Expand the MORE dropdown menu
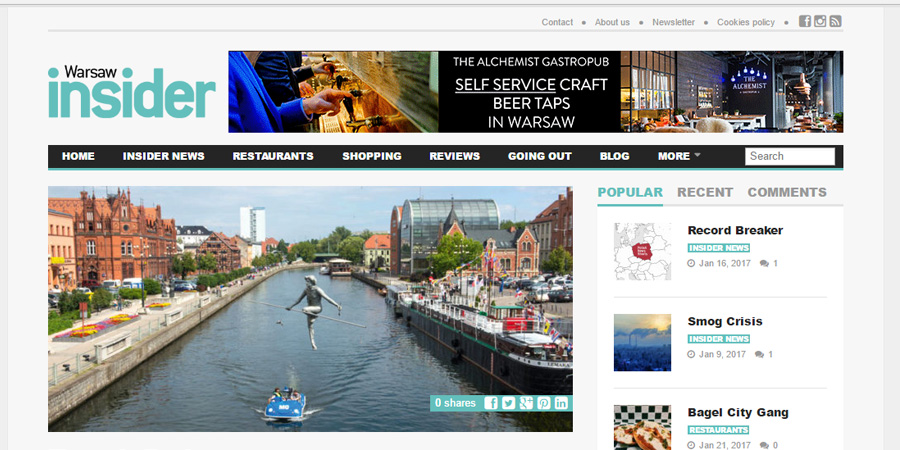The image size is (900, 450). 678,156
